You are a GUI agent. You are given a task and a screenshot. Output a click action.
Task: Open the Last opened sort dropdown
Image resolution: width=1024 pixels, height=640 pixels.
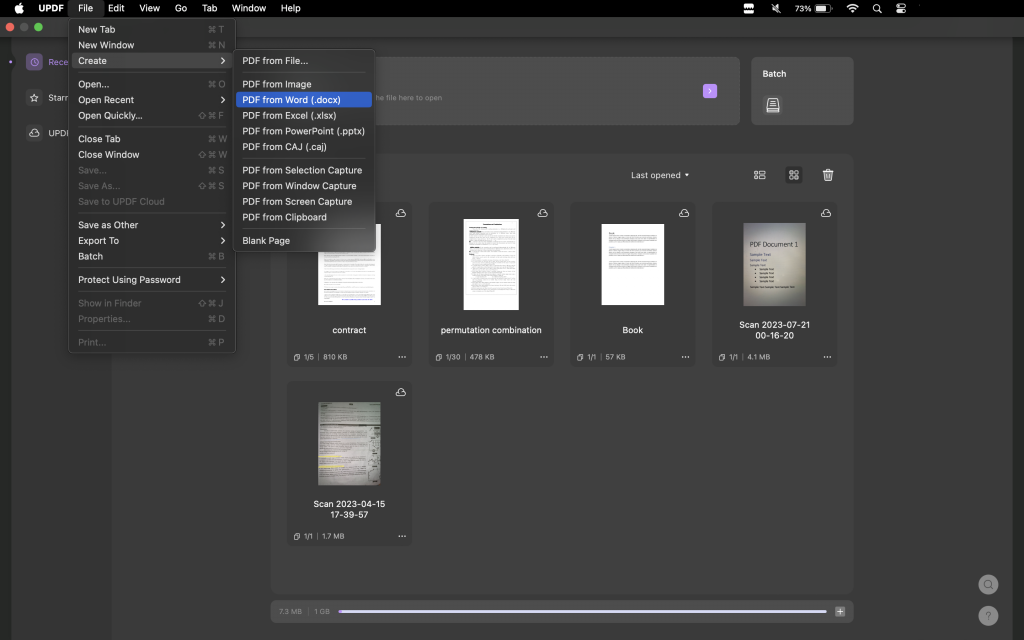659,174
